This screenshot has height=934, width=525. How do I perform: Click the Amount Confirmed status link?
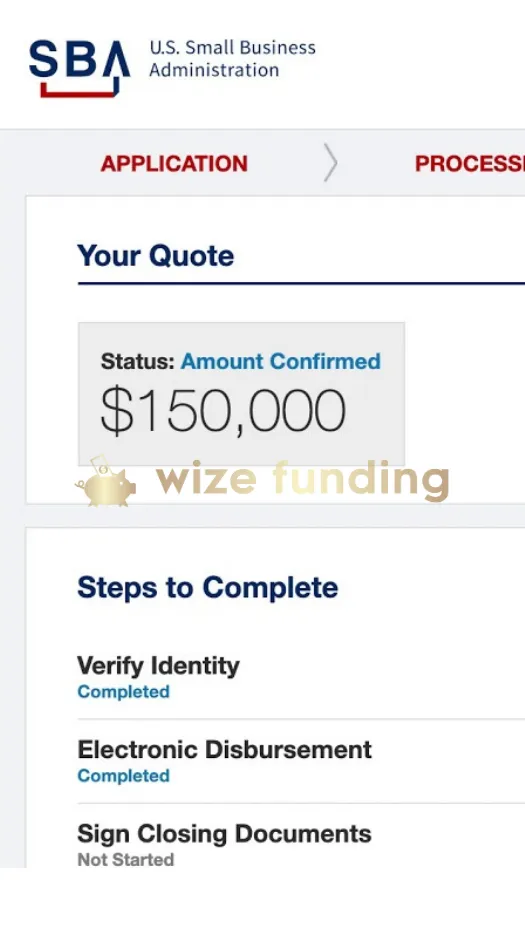point(281,361)
